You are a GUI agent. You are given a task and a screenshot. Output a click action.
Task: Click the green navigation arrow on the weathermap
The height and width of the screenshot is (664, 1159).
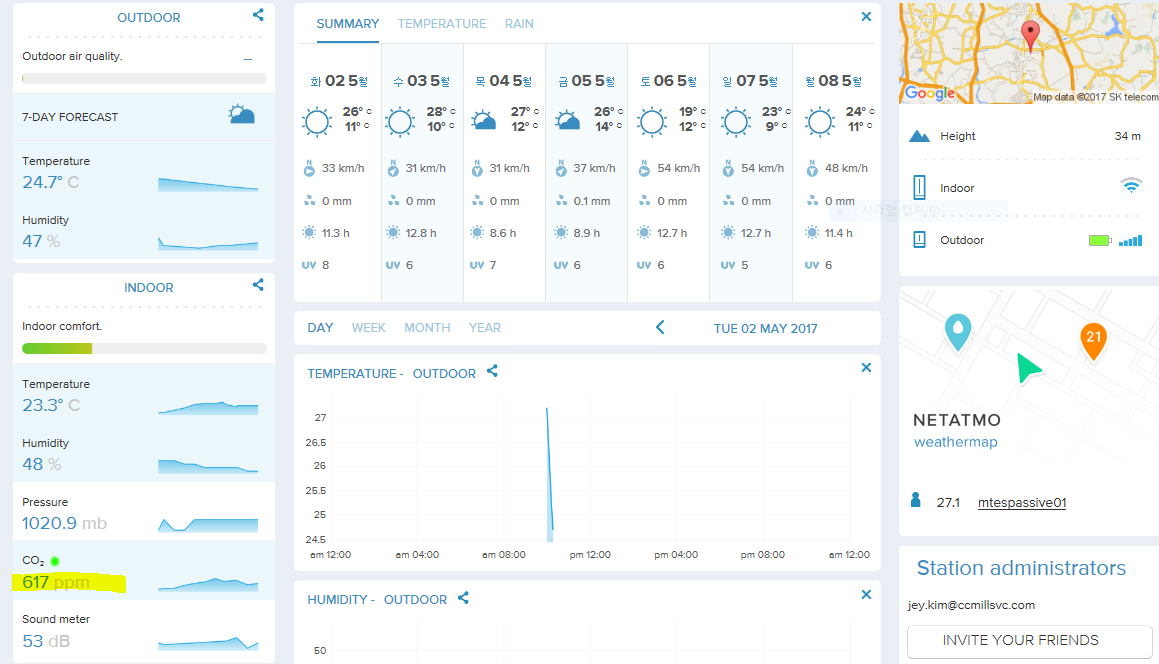1027,368
